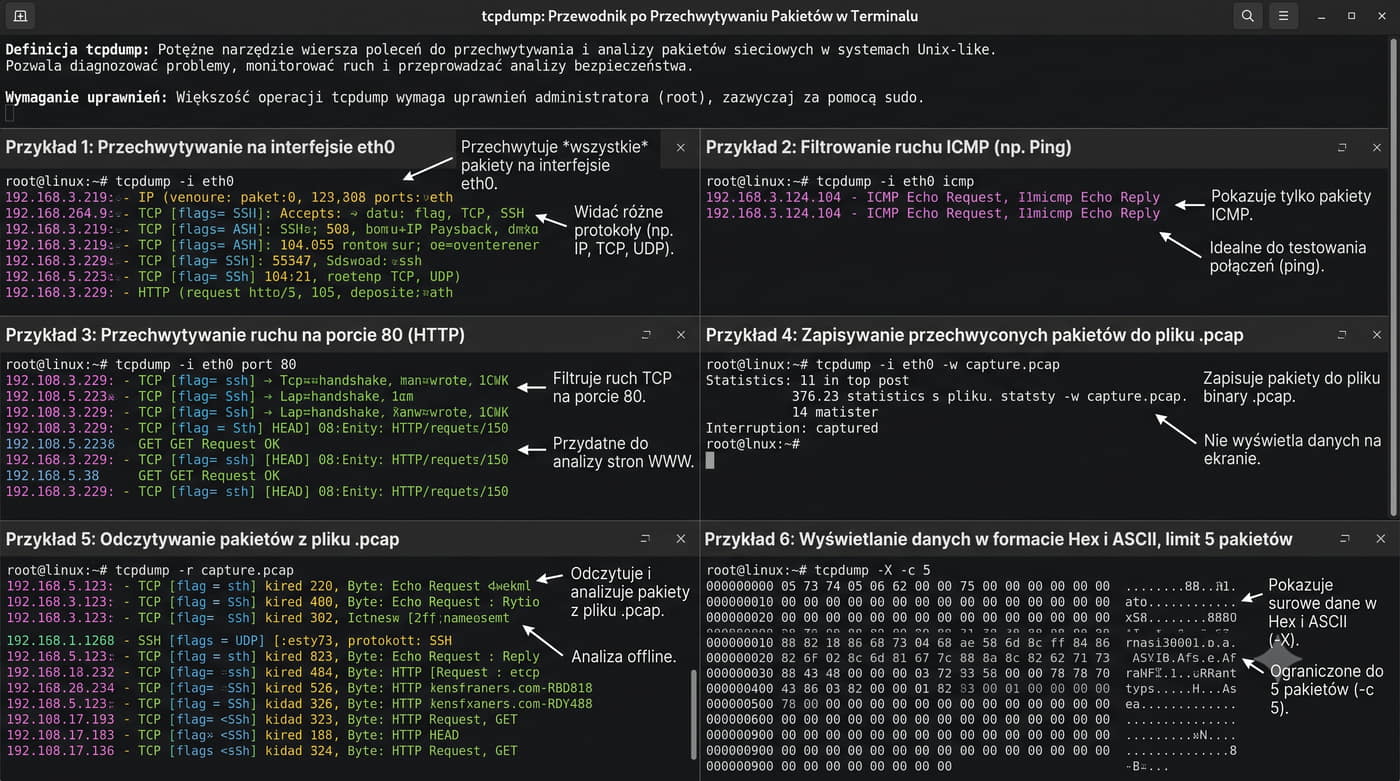Maximize the Przykład 3 port 80 pane
This screenshot has height=781, width=1400.
point(646,334)
